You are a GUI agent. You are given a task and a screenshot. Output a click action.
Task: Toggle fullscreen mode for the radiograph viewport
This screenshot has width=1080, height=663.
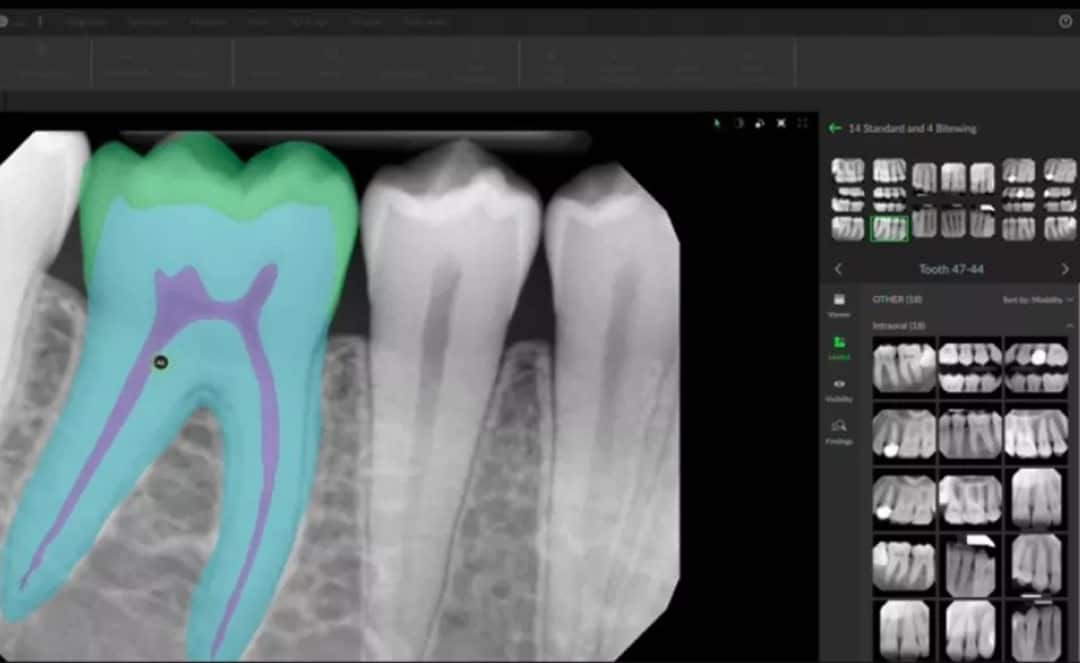pyautogui.click(x=802, y=123)
